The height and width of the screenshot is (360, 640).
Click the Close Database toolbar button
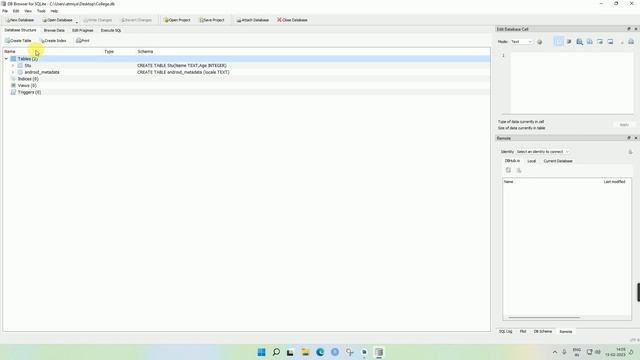pyautogui.click(x=292, y=20)
